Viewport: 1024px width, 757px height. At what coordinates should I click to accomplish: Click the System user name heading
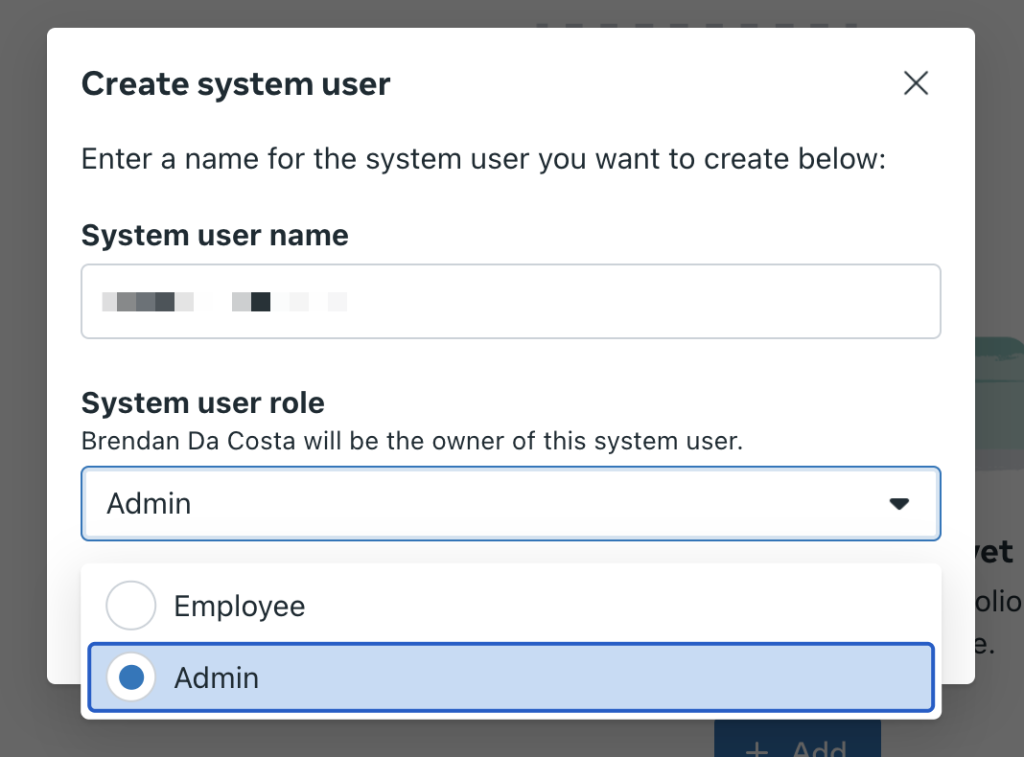[214, 235]
